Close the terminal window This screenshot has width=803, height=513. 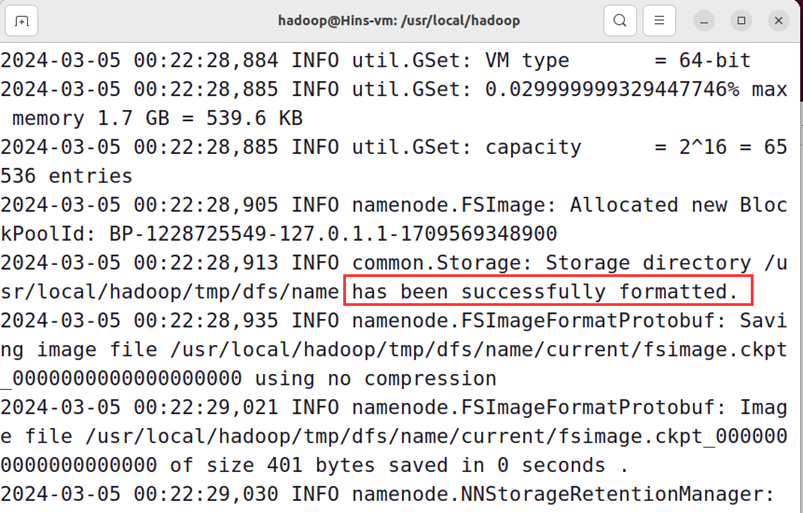coord(778,20)
